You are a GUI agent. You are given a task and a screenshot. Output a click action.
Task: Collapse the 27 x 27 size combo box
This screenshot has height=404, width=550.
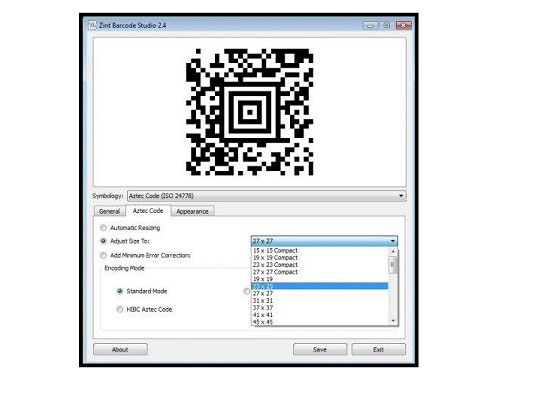tap(324, 241)
